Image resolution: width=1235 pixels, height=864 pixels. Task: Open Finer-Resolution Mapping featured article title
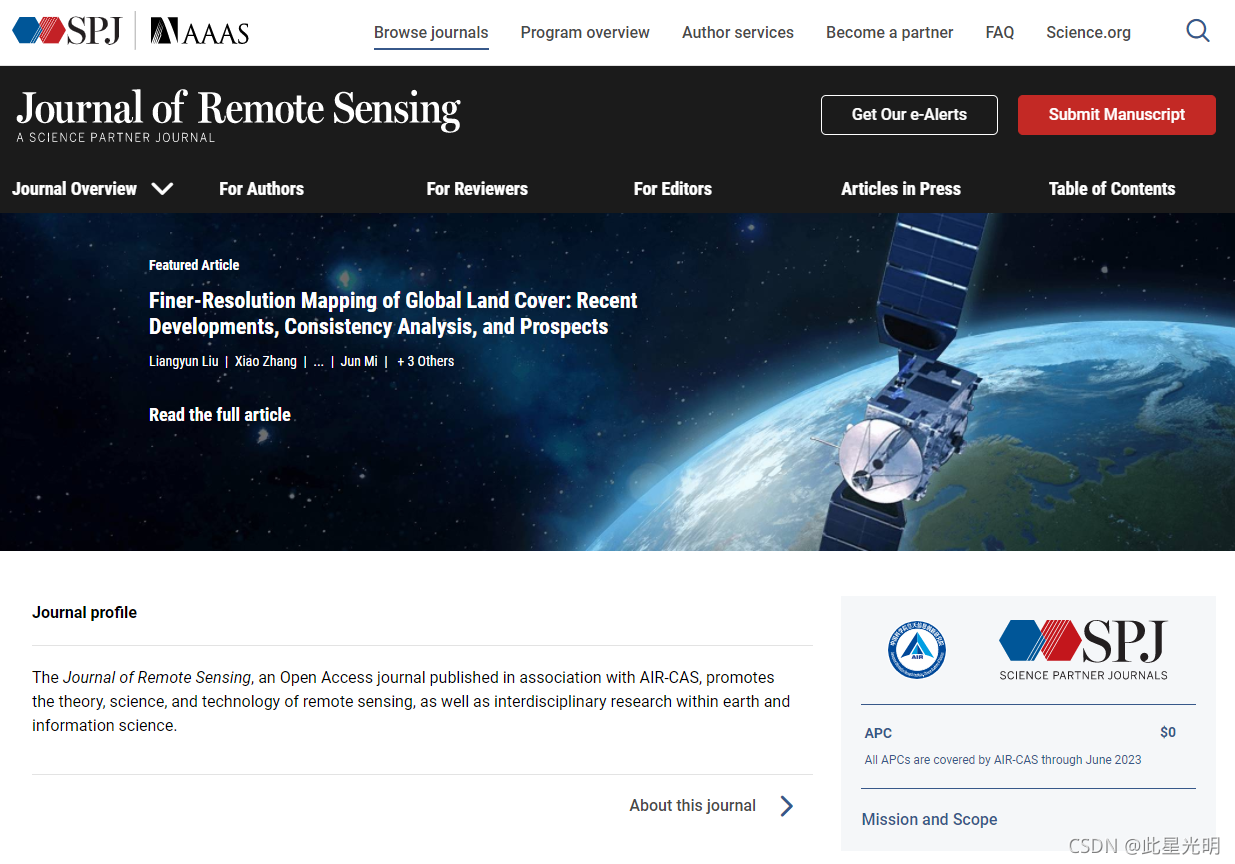click(x=393, y=313)
